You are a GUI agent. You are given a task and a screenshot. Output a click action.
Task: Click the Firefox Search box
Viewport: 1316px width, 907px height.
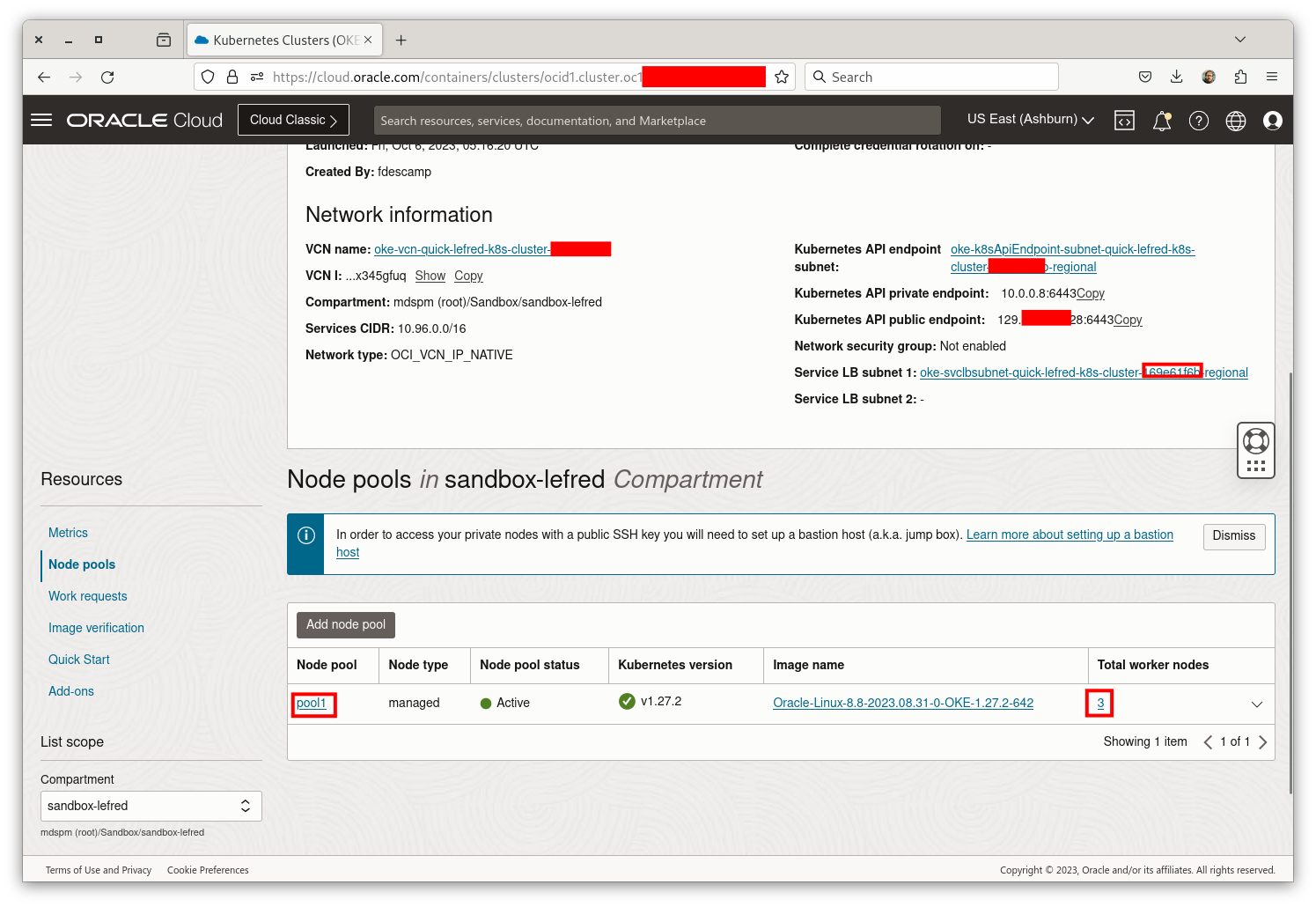(932, 77)
